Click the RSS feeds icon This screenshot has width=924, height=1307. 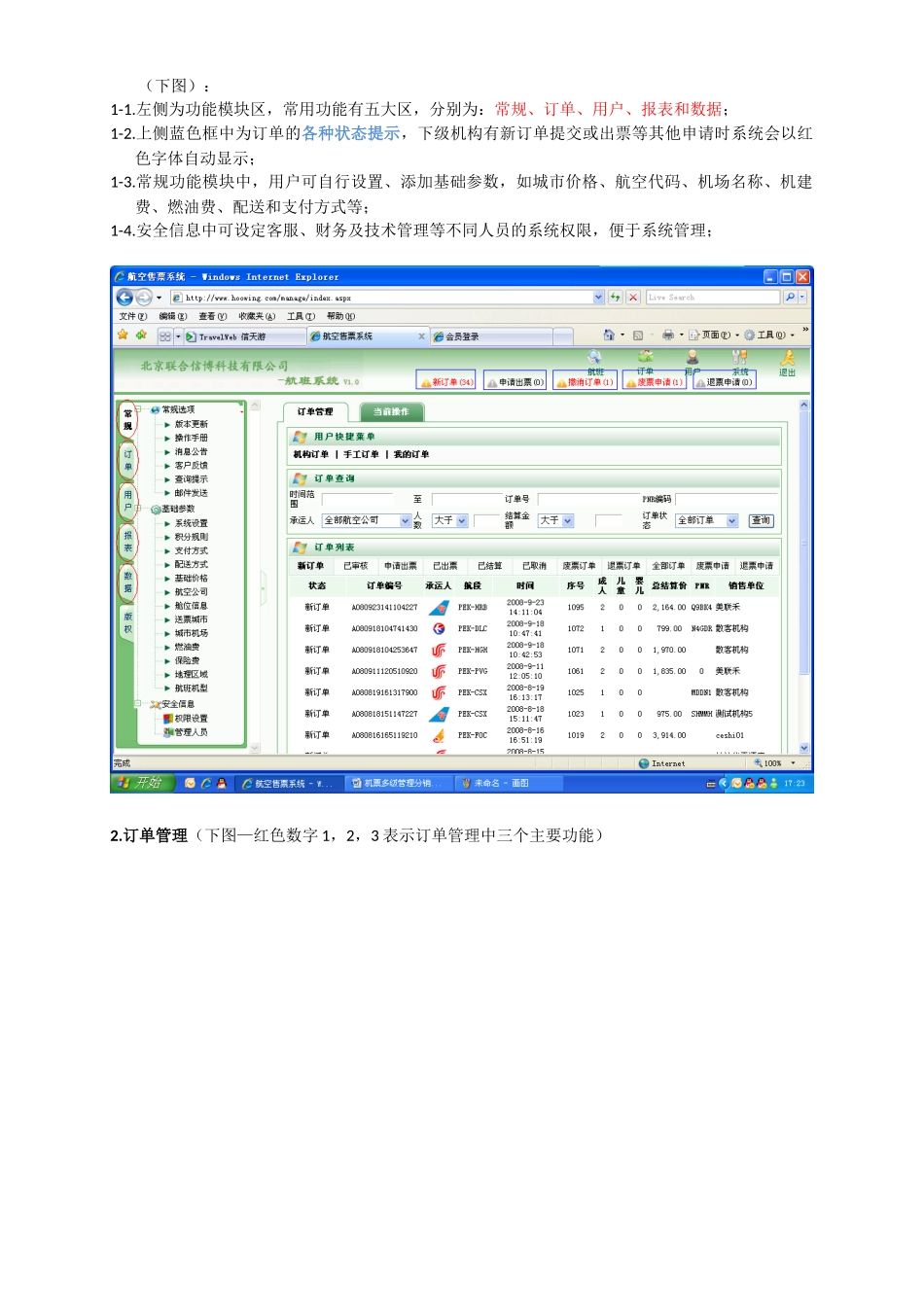point(638,335)
